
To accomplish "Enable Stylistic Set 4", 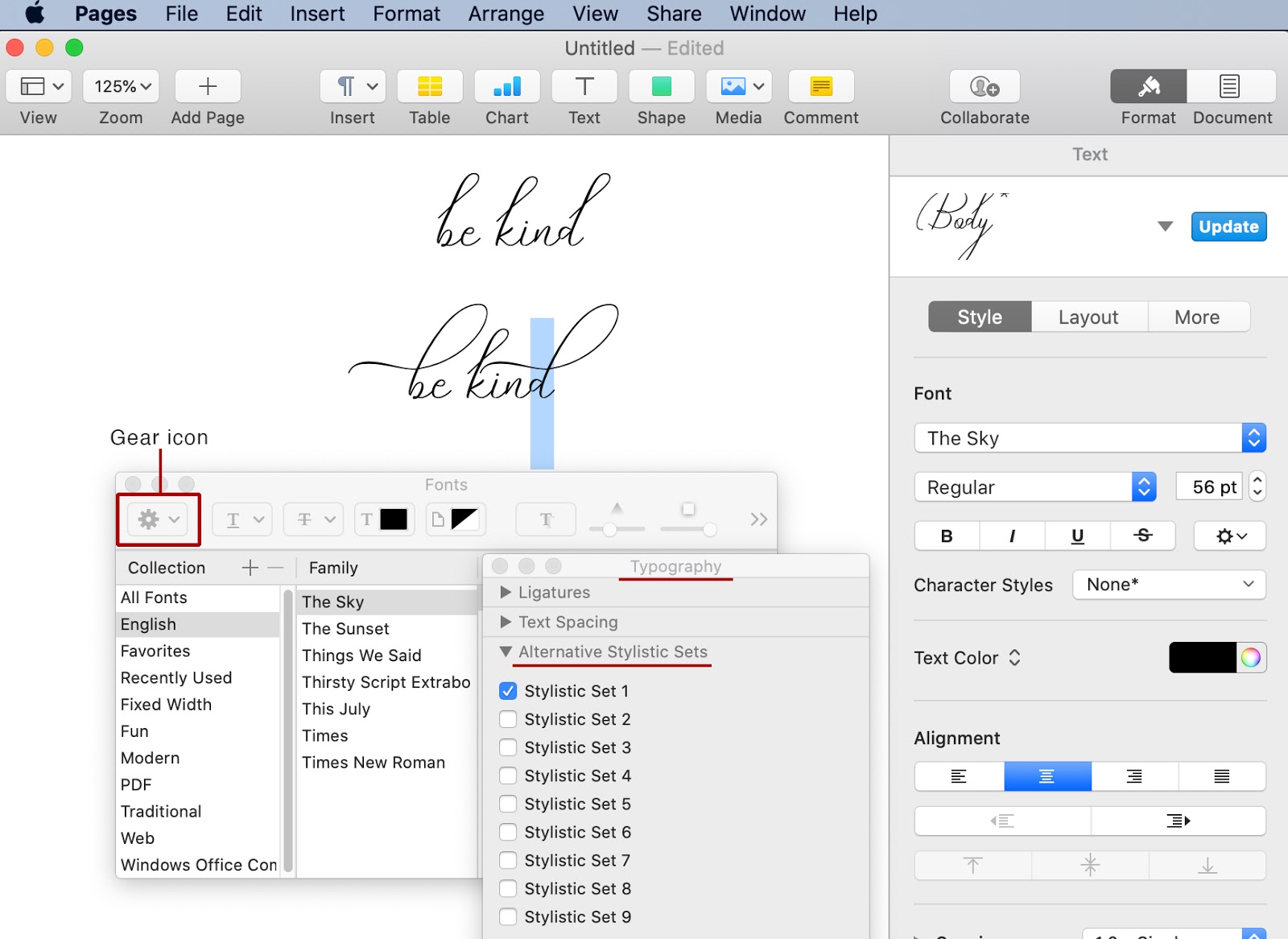I will point(508,776).
